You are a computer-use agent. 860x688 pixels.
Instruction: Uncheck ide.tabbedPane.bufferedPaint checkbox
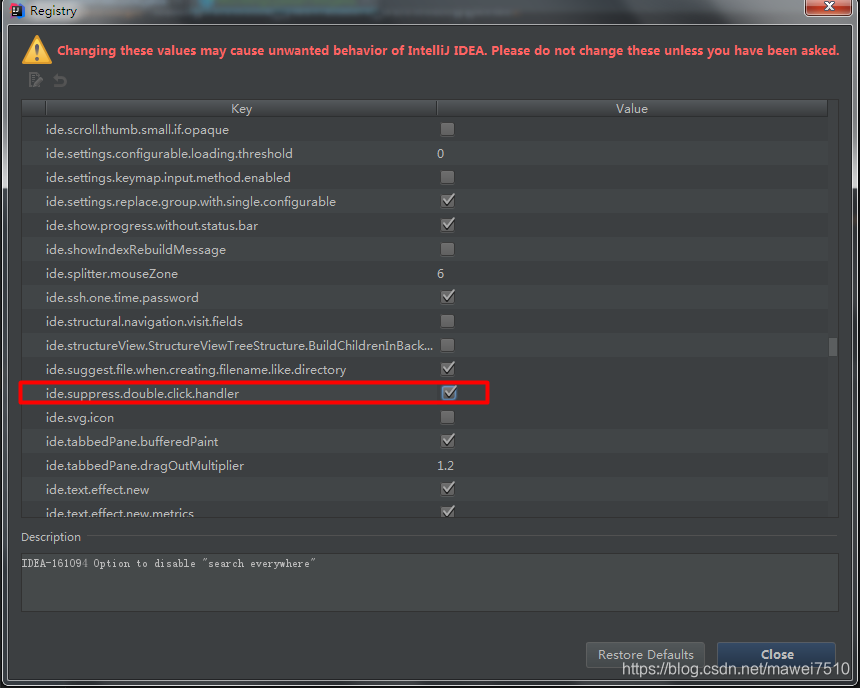(x=448, y=441)
